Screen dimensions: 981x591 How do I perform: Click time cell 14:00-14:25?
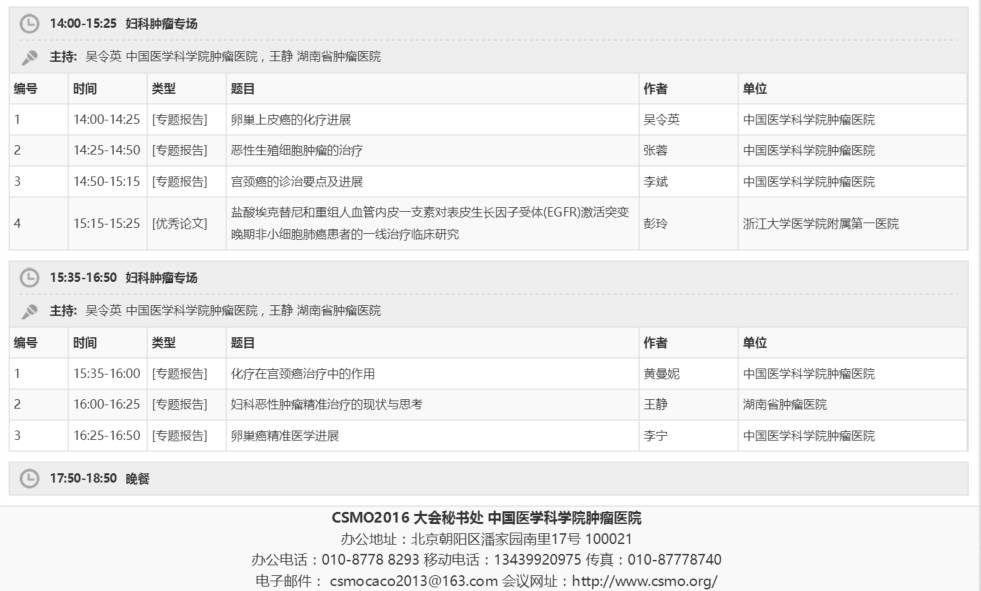pyautogui.click(x=106, y=120)
